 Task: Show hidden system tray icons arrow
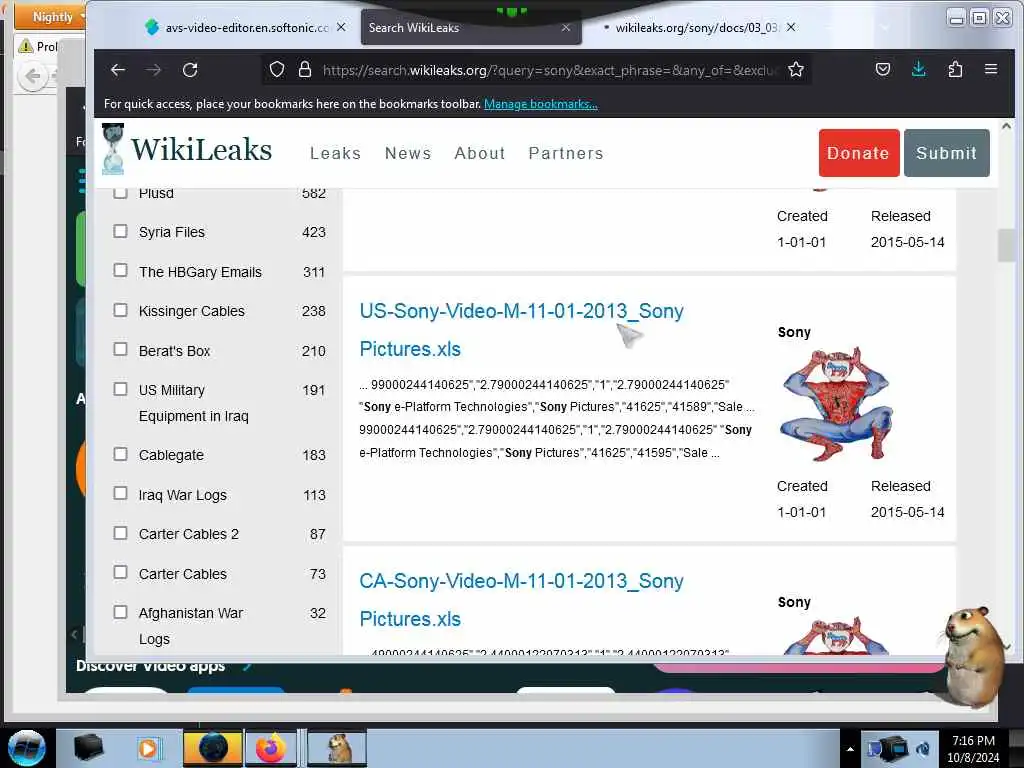850,749
